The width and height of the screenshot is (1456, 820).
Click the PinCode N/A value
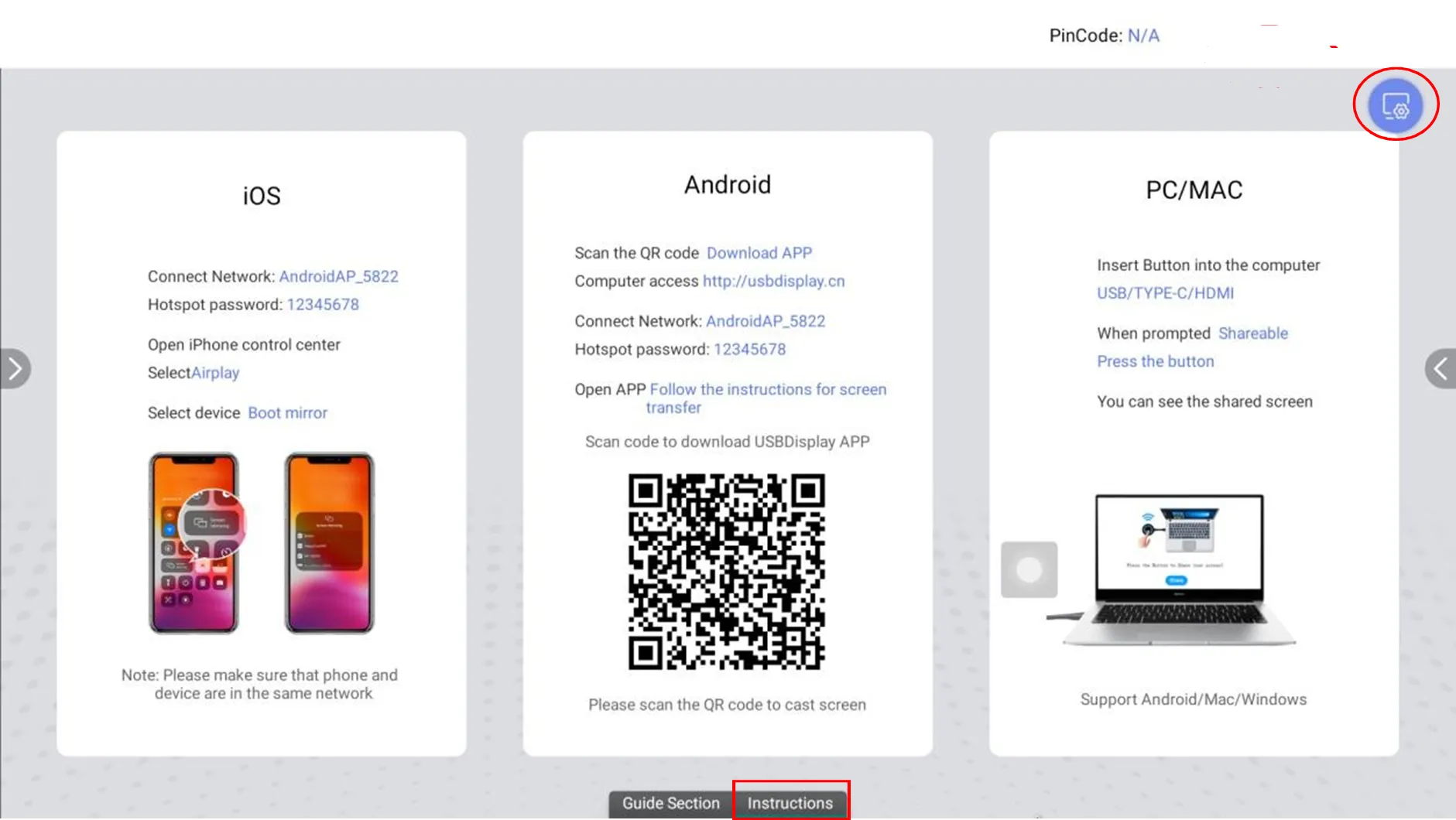(x=1143, y=36)
